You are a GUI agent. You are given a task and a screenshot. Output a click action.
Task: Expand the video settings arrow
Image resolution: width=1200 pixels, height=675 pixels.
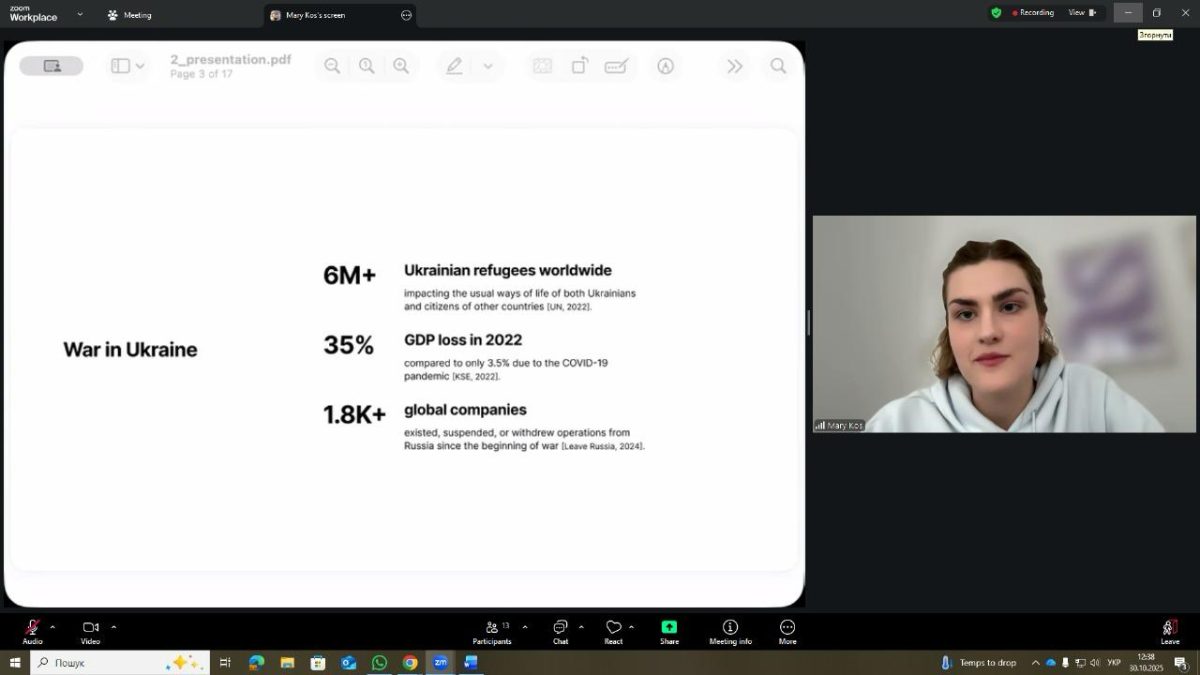[114, 627]
